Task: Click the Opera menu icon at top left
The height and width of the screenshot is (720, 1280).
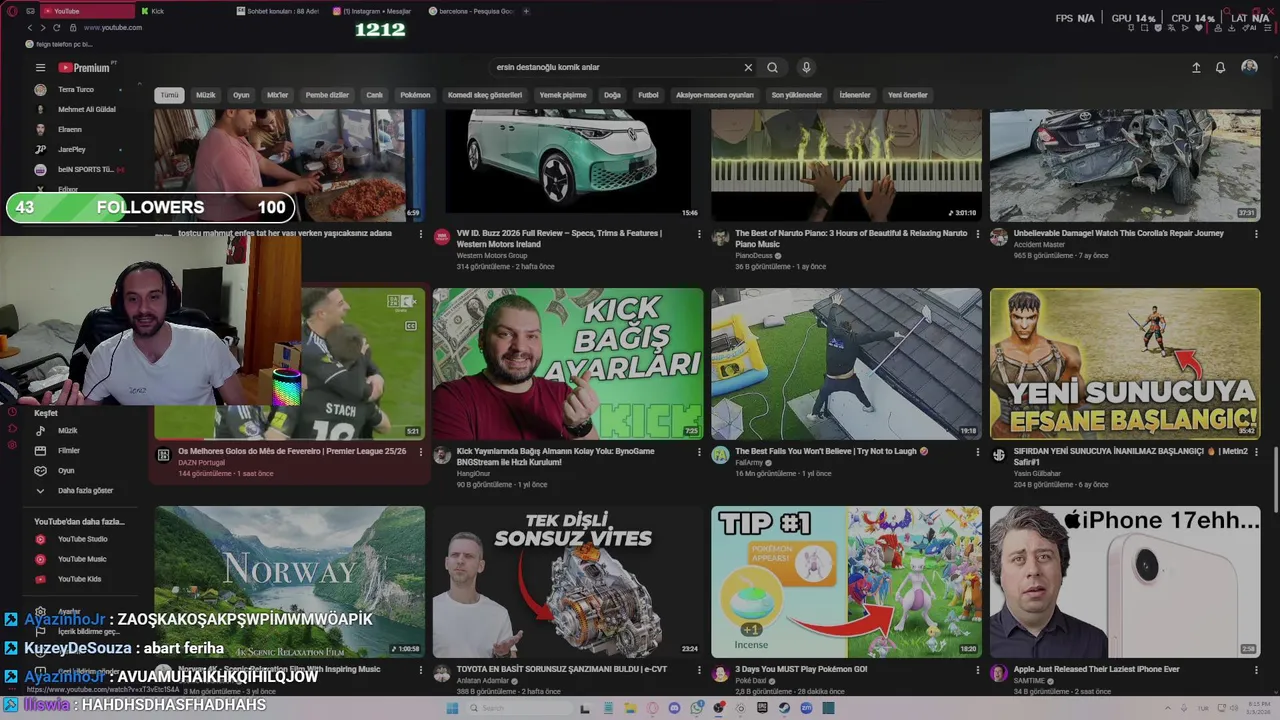Action: (x=12, y=11)
